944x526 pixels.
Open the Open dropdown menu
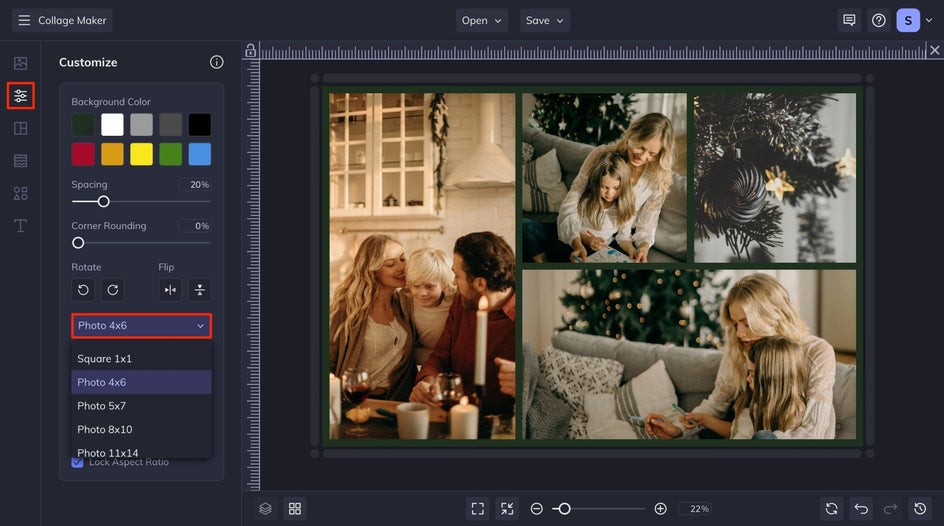click(482, 20)
